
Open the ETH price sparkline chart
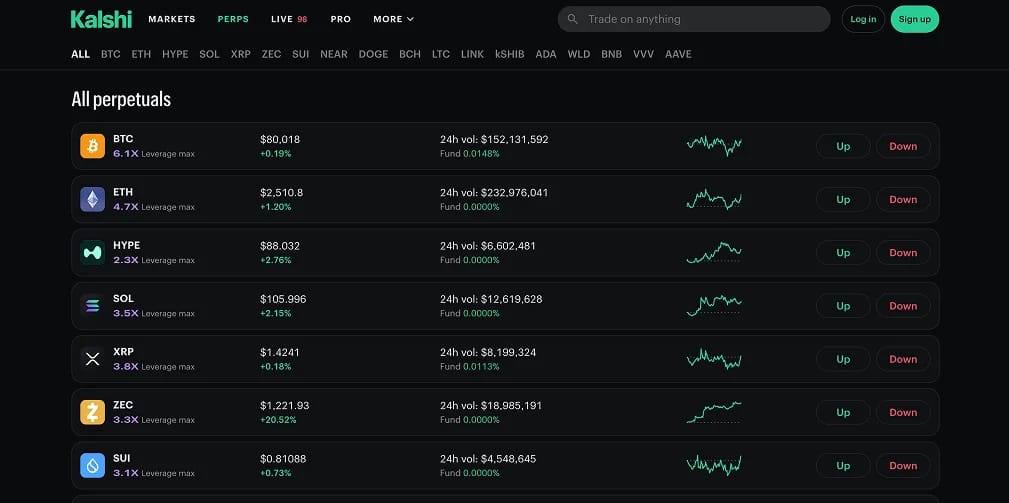coord(714,199)
